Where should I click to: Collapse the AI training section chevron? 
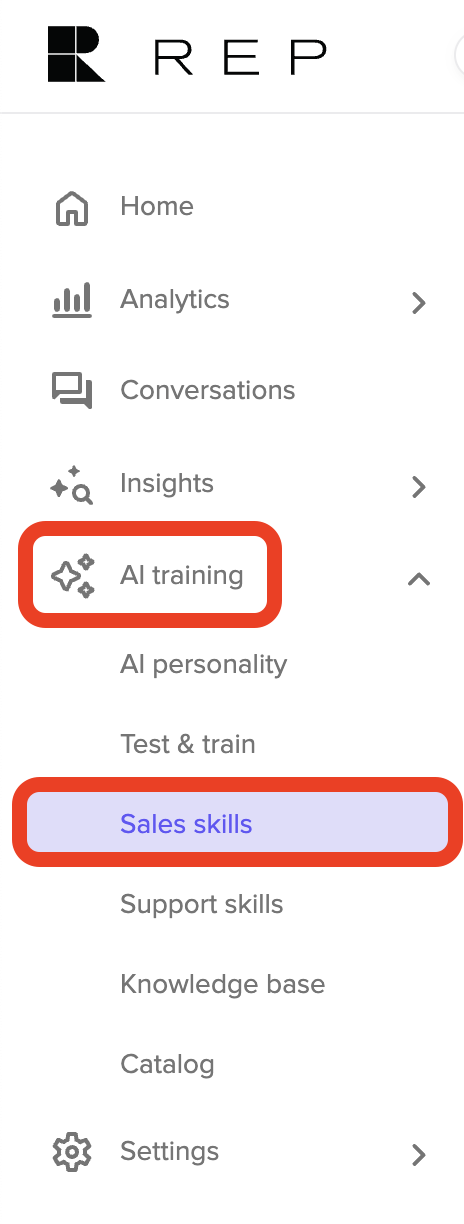coord(419,579)
